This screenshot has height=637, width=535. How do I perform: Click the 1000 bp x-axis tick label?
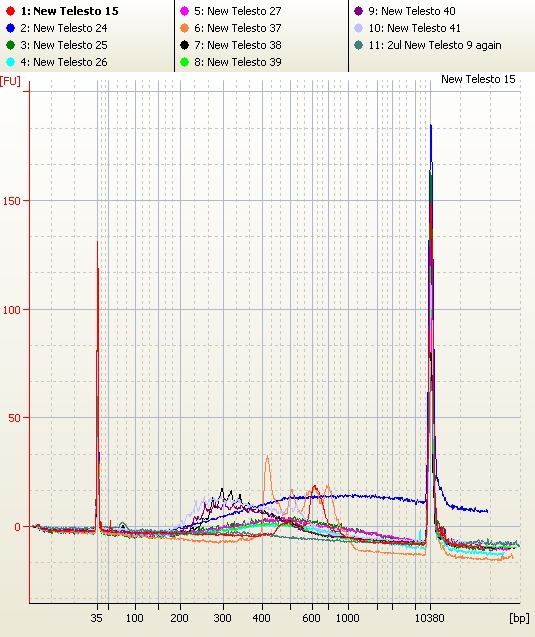click(x=348, y=618)
